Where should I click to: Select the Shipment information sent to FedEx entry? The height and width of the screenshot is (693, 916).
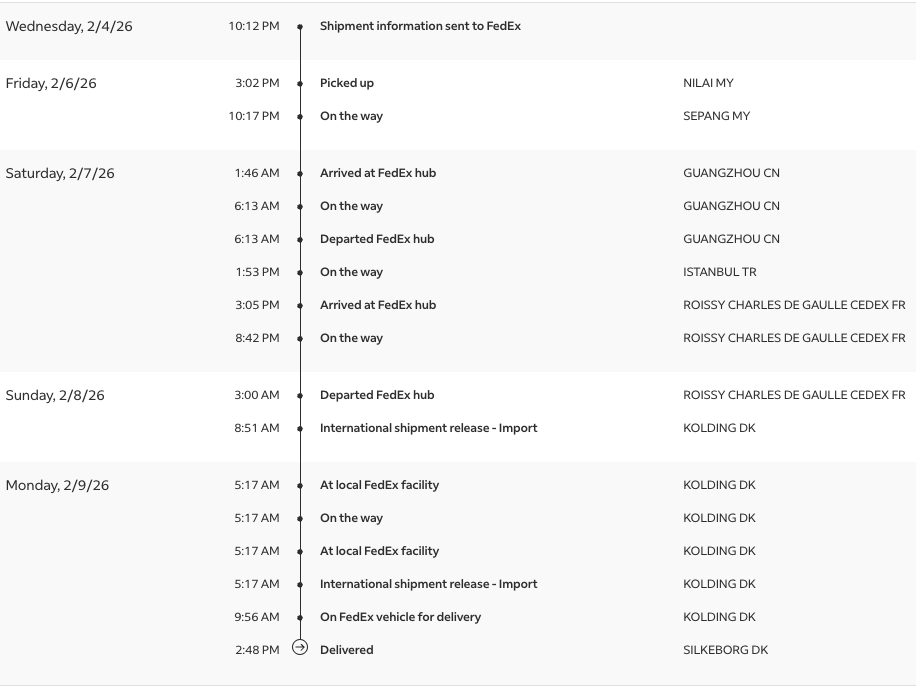420,27
